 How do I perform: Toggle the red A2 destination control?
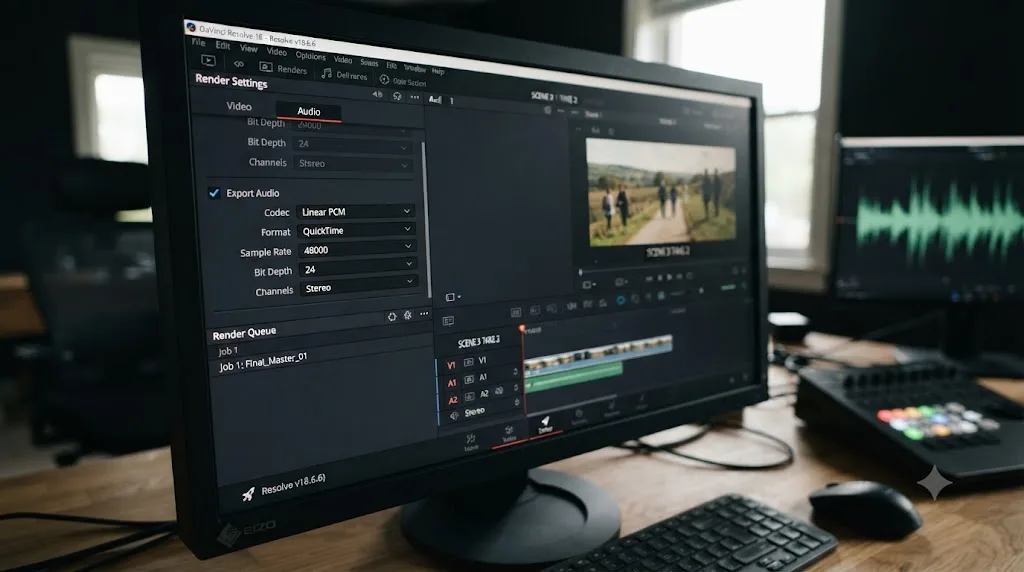pos(453,400)
